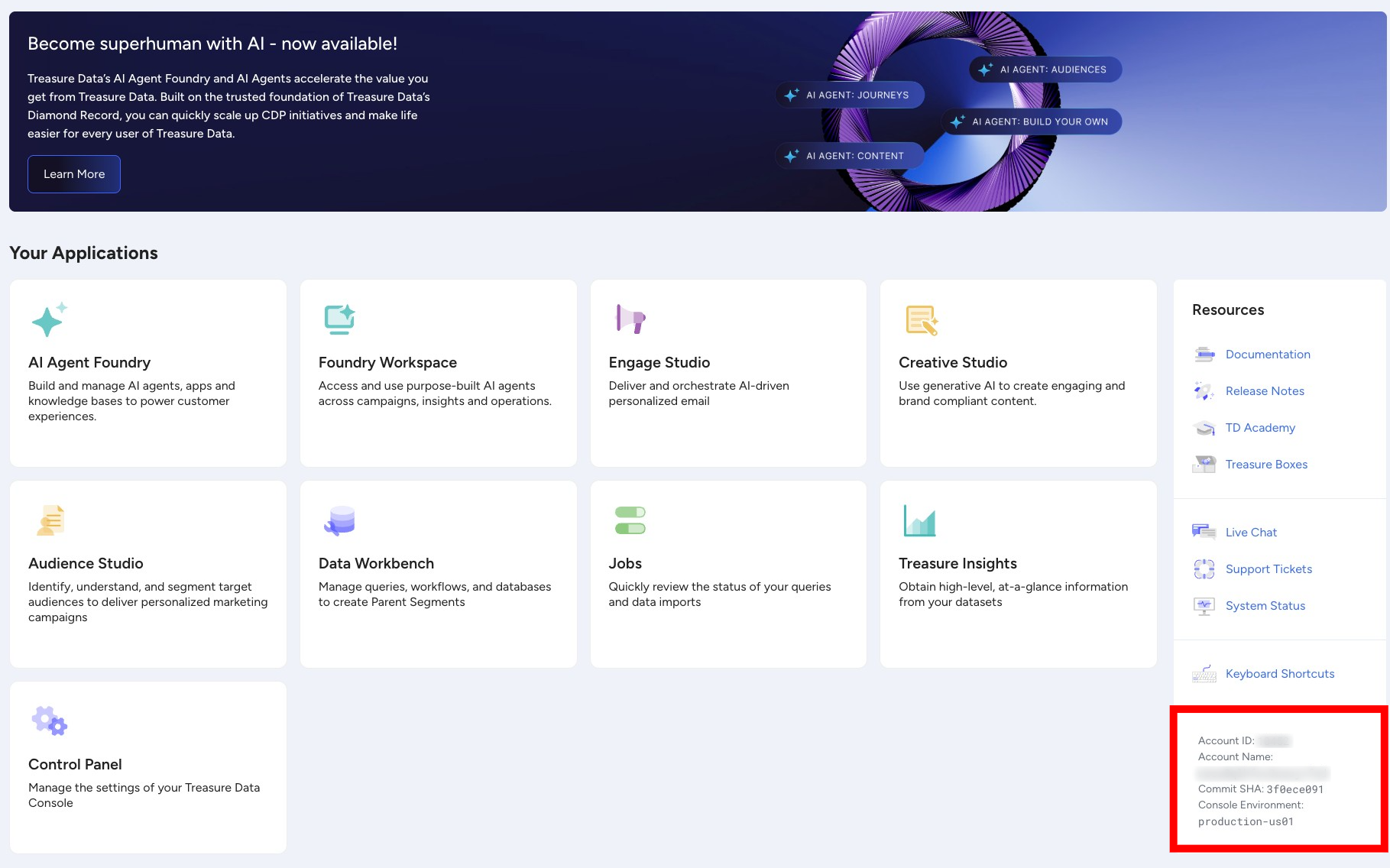Open the Audience Studio profile icon
This screenshot has height=868, width=1390.
tap(50, 520)
